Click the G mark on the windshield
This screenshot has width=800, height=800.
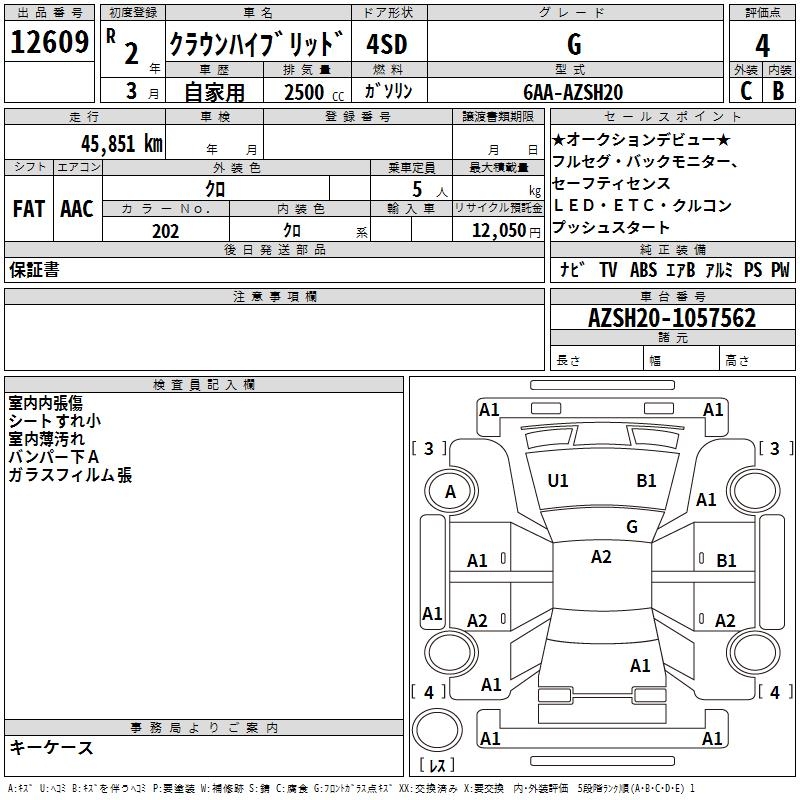pos(632,526)
